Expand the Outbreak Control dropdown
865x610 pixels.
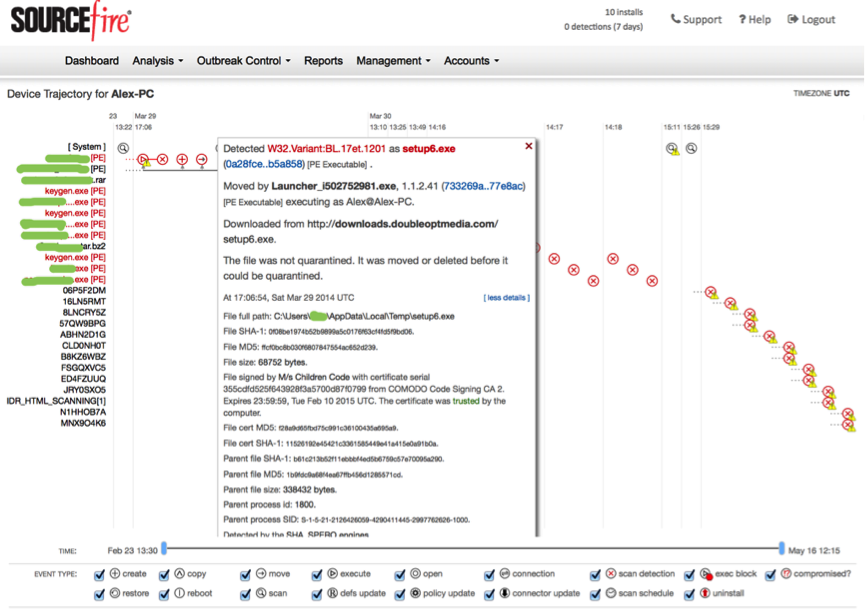click(x=243, y=61)
